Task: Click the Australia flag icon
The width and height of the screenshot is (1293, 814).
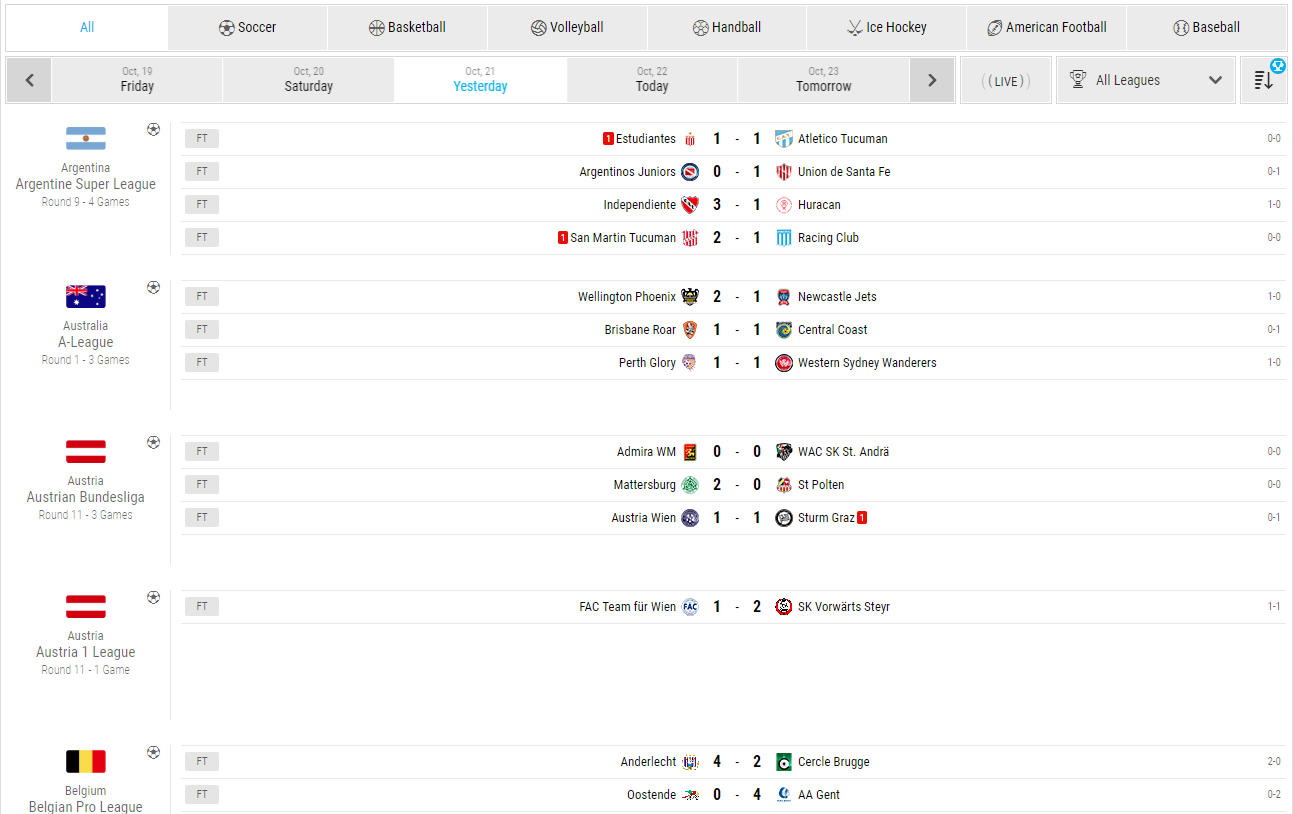Action: [x=86, y=297]
